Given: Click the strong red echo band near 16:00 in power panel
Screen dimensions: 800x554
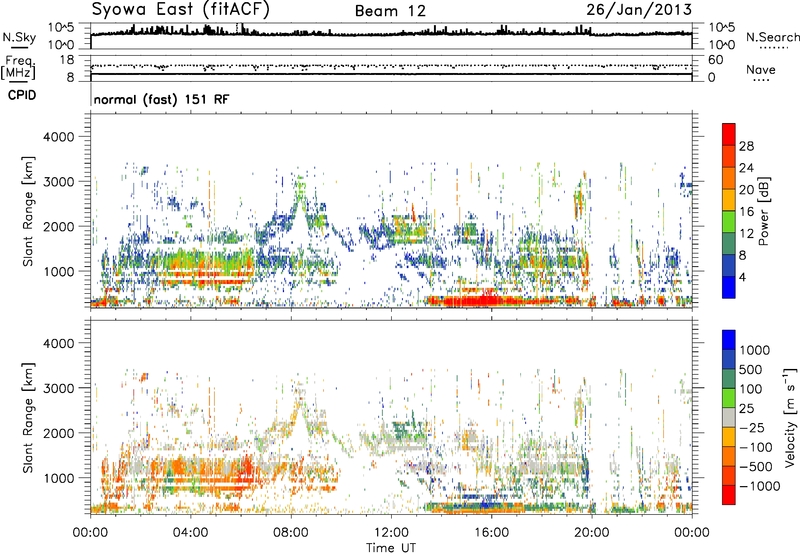Looking at the screenshot, I should pyautogui.click(x=483, y=300).
